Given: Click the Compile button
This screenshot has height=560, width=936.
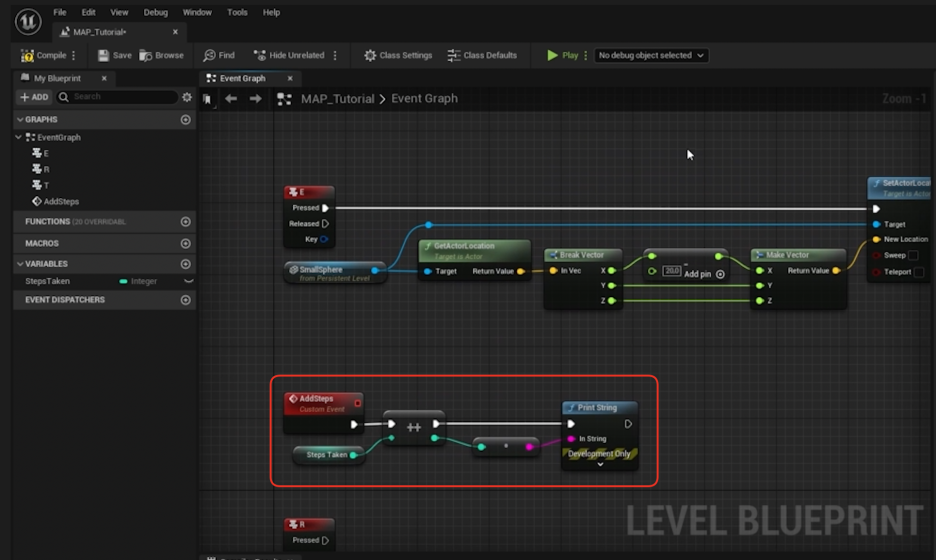Looking at the screenshot, I should click(44, 56).
